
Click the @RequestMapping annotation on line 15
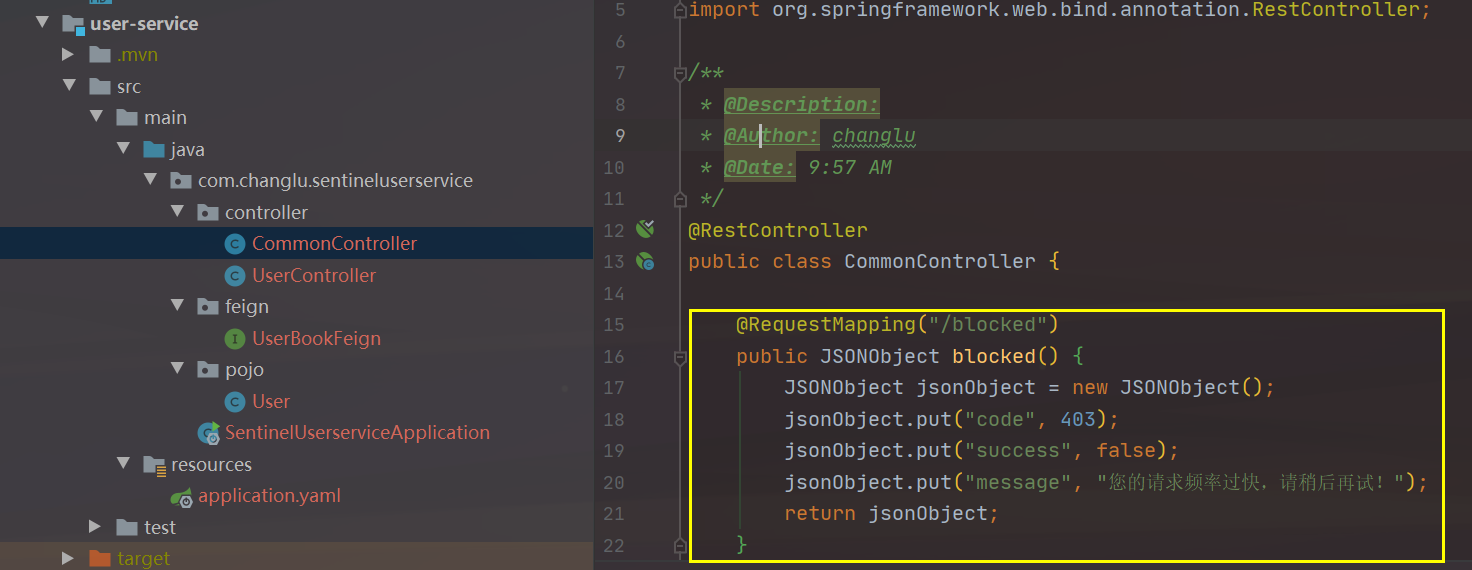point(826,324)
